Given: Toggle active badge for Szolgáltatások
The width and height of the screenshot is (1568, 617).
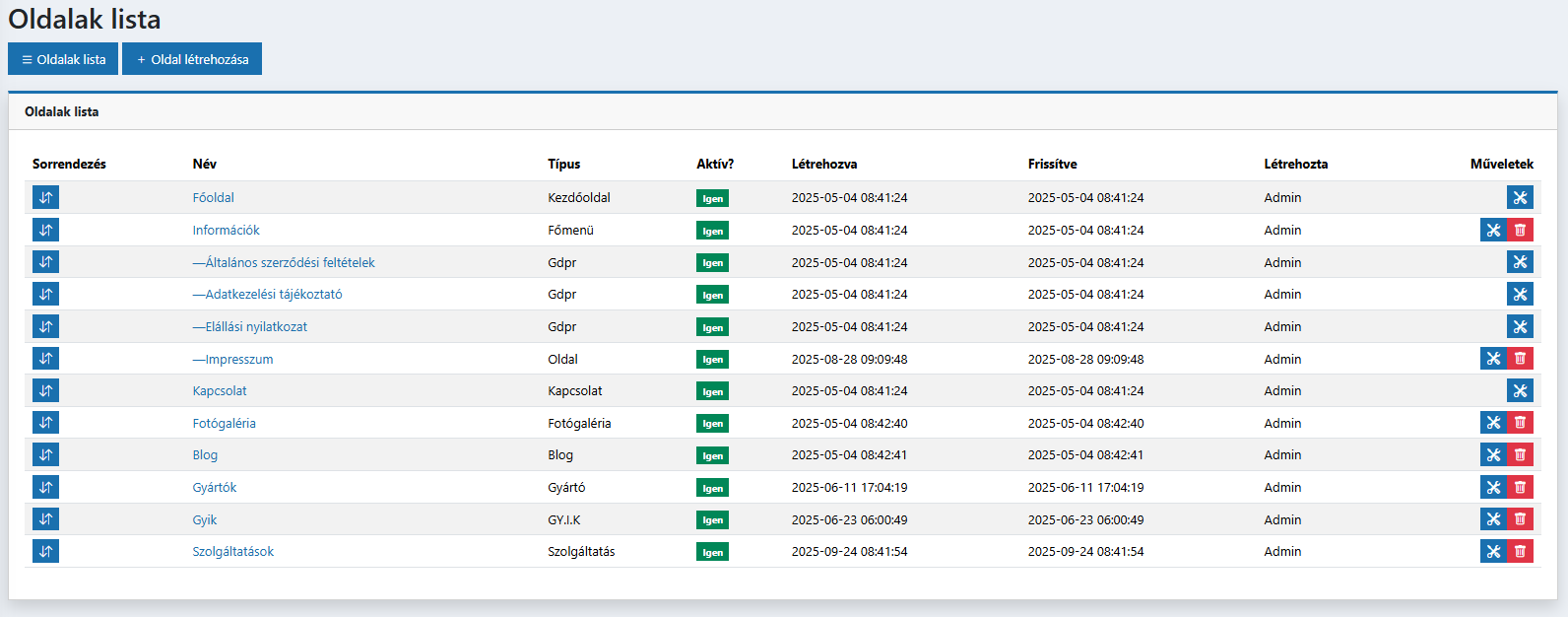Looking at the screenshot, I should pyautogui.click(x=712, y=552).
